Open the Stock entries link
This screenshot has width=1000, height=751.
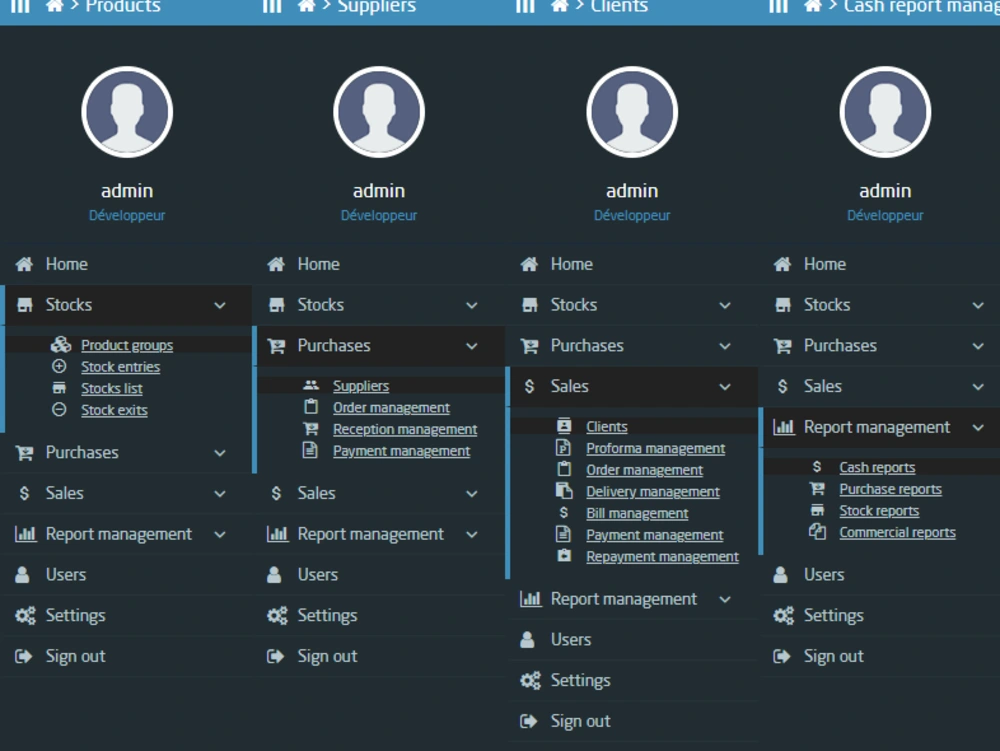121,367
